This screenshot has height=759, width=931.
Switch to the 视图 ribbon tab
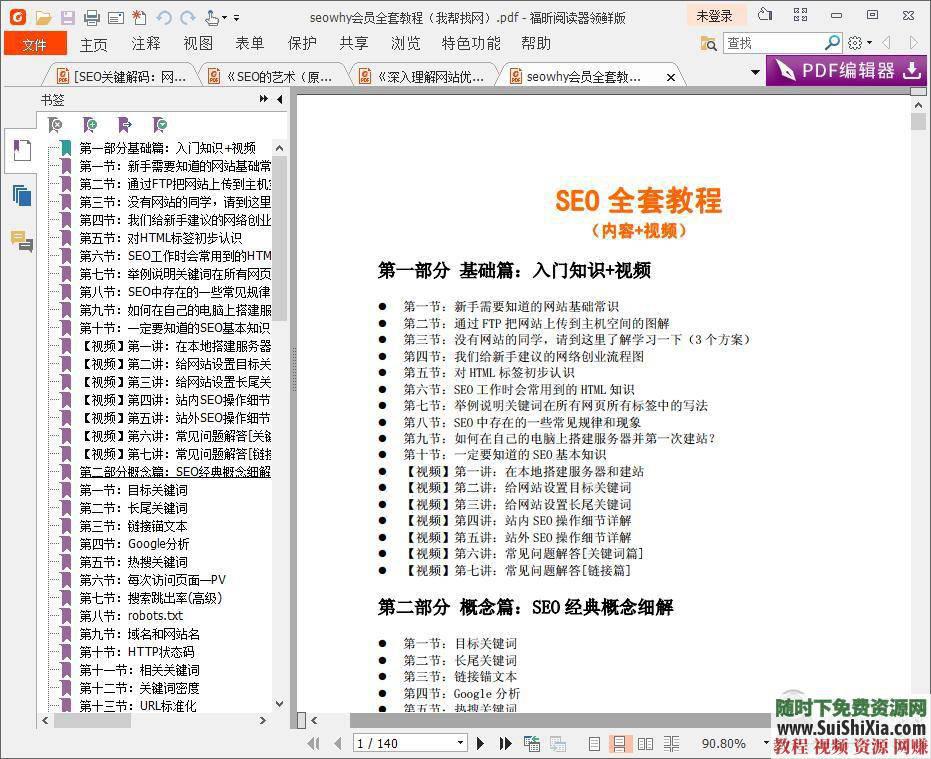coord(198,43)
